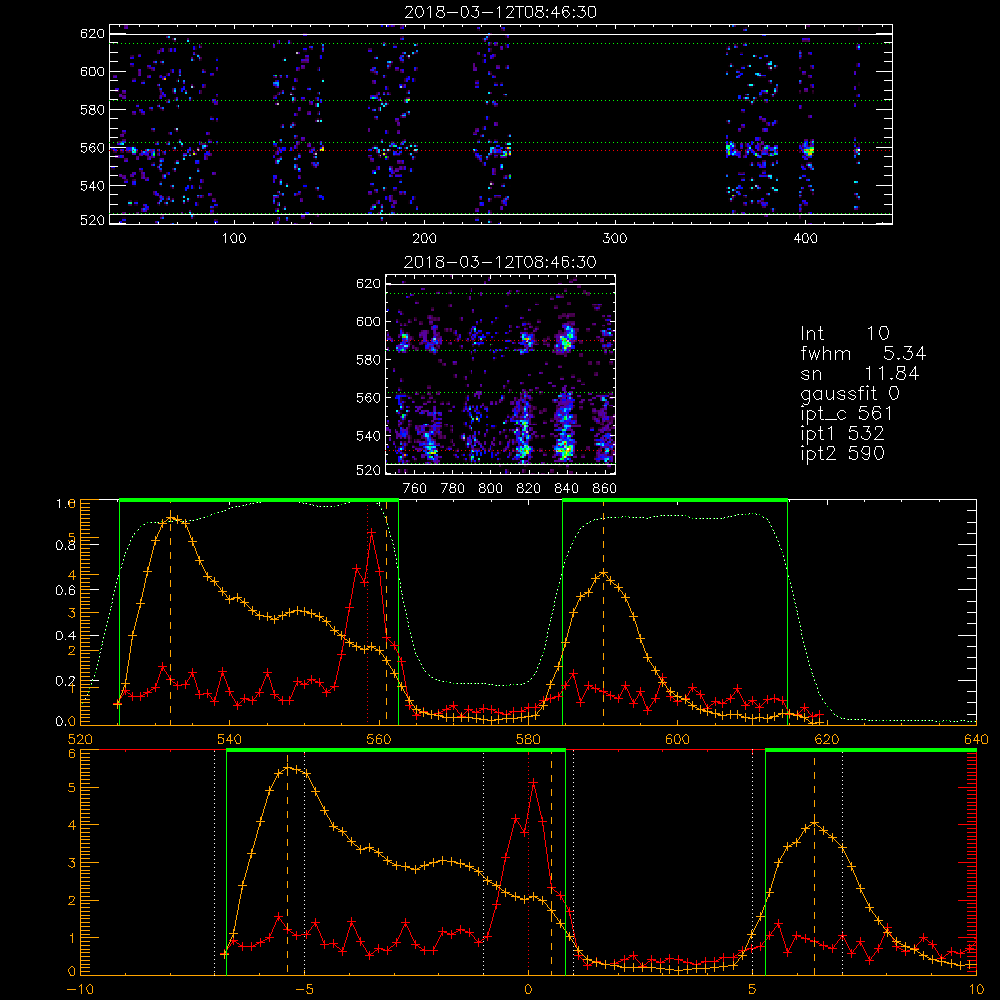Click orange curve peak near -5.4 in bottom plot
The height and width of the screenshot is (1000, 1000).
287,768
